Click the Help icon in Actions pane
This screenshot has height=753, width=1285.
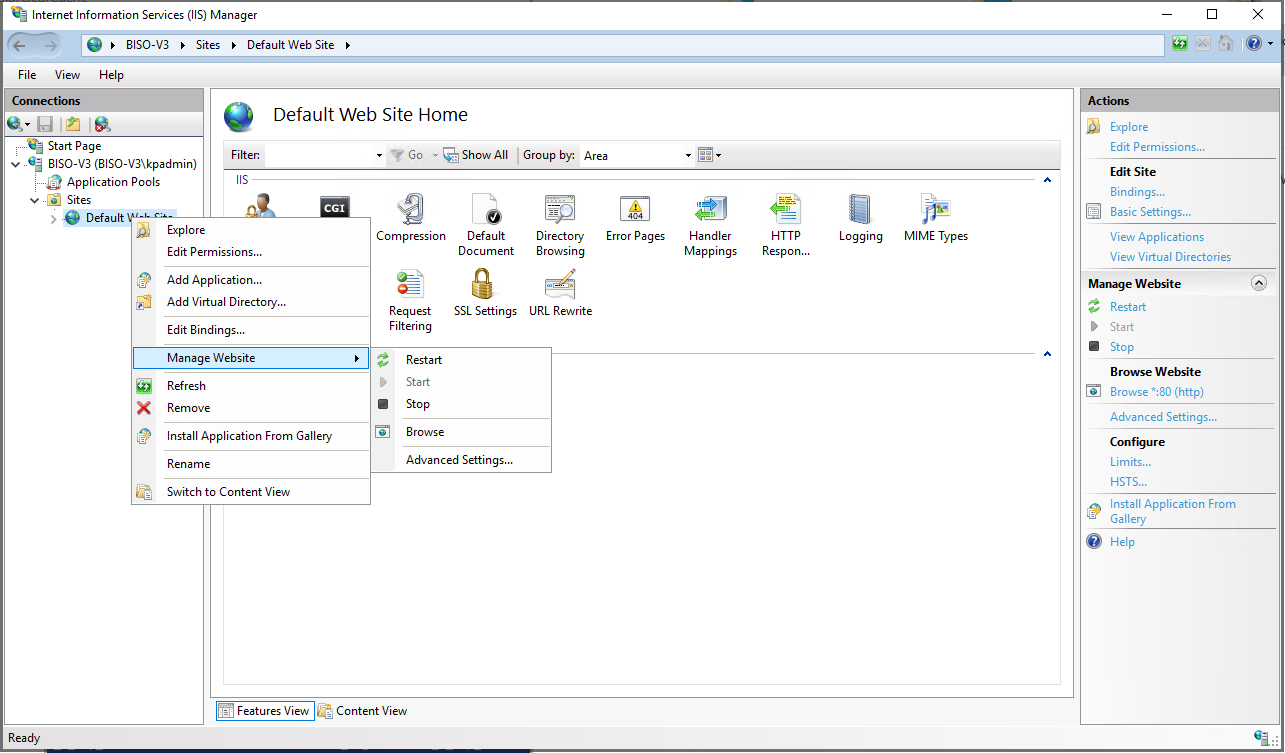(x=1094, y=542)
